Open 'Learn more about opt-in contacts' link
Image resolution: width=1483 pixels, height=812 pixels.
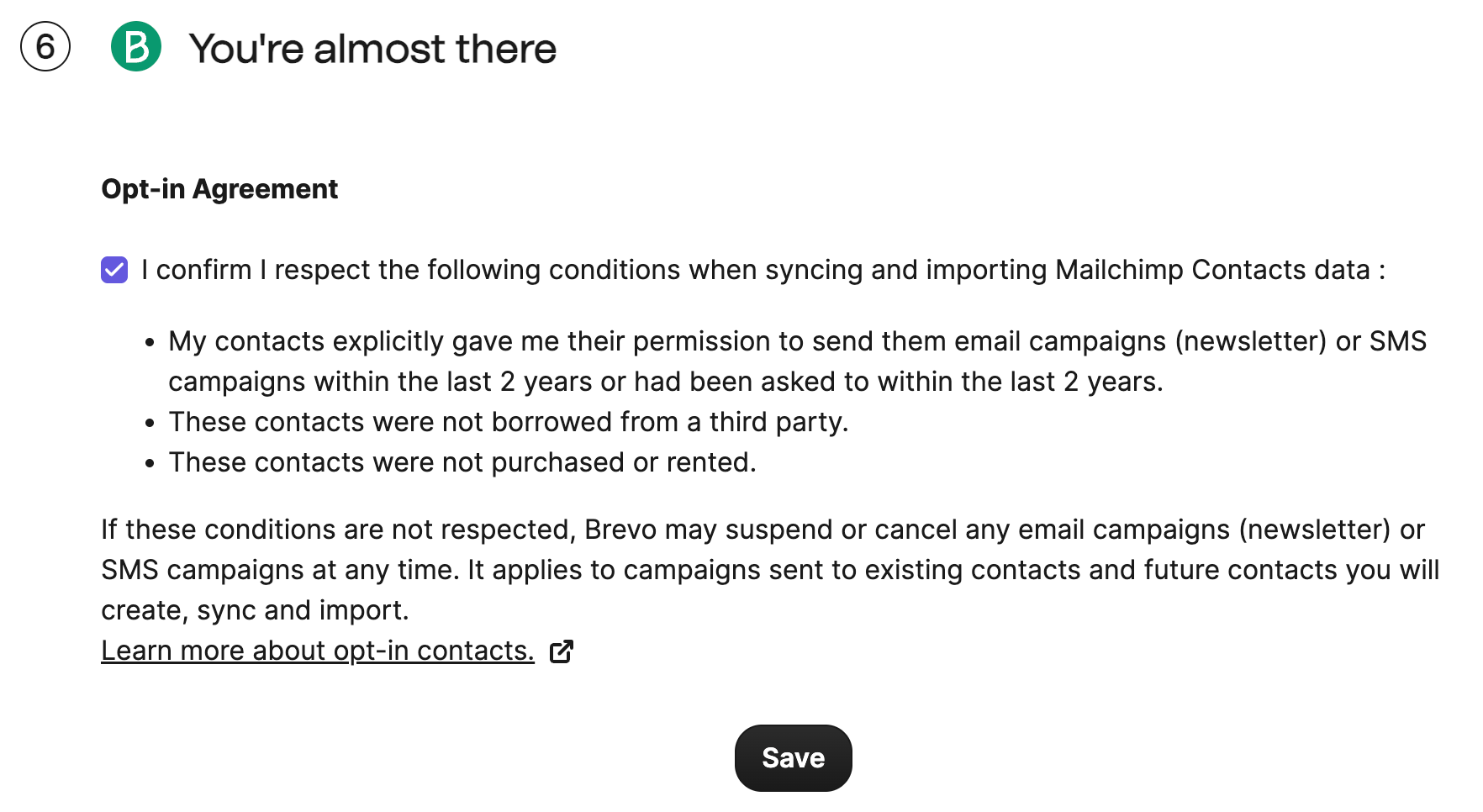click(317, 650)
